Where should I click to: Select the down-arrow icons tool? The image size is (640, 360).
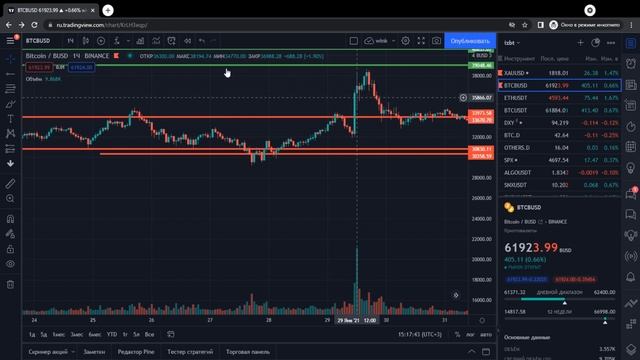10,163
